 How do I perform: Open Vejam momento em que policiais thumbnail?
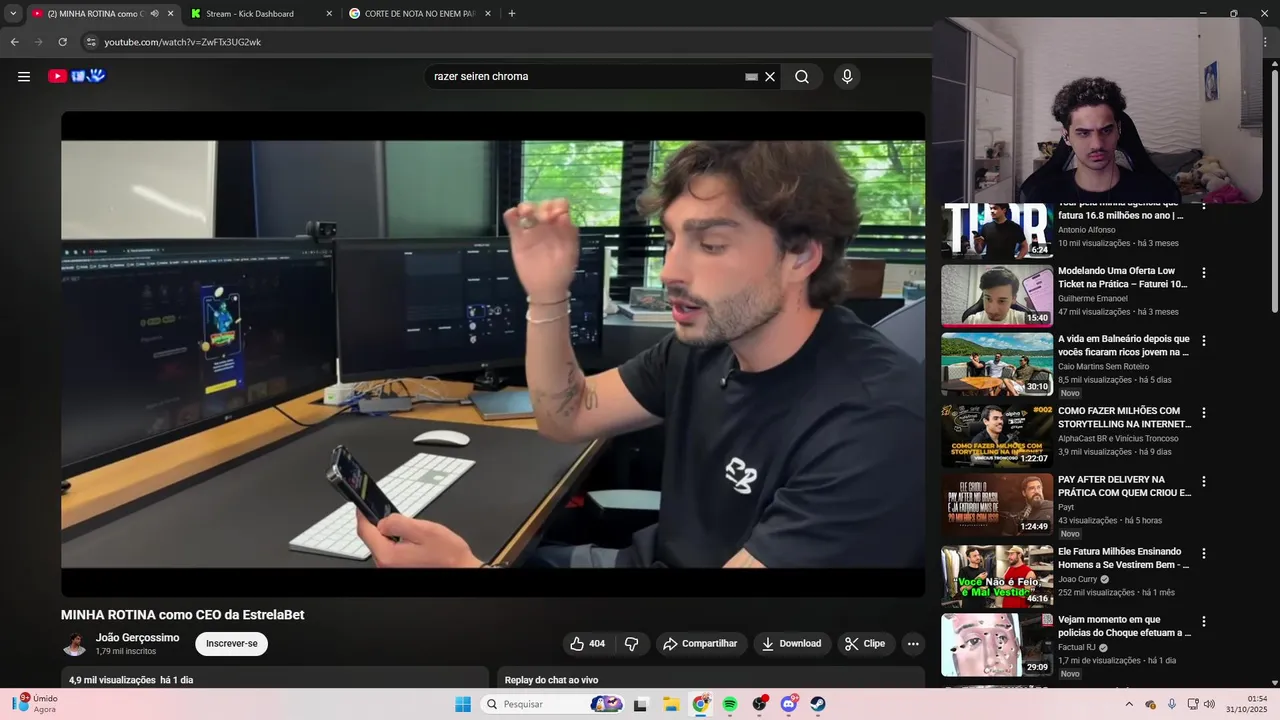997,645
